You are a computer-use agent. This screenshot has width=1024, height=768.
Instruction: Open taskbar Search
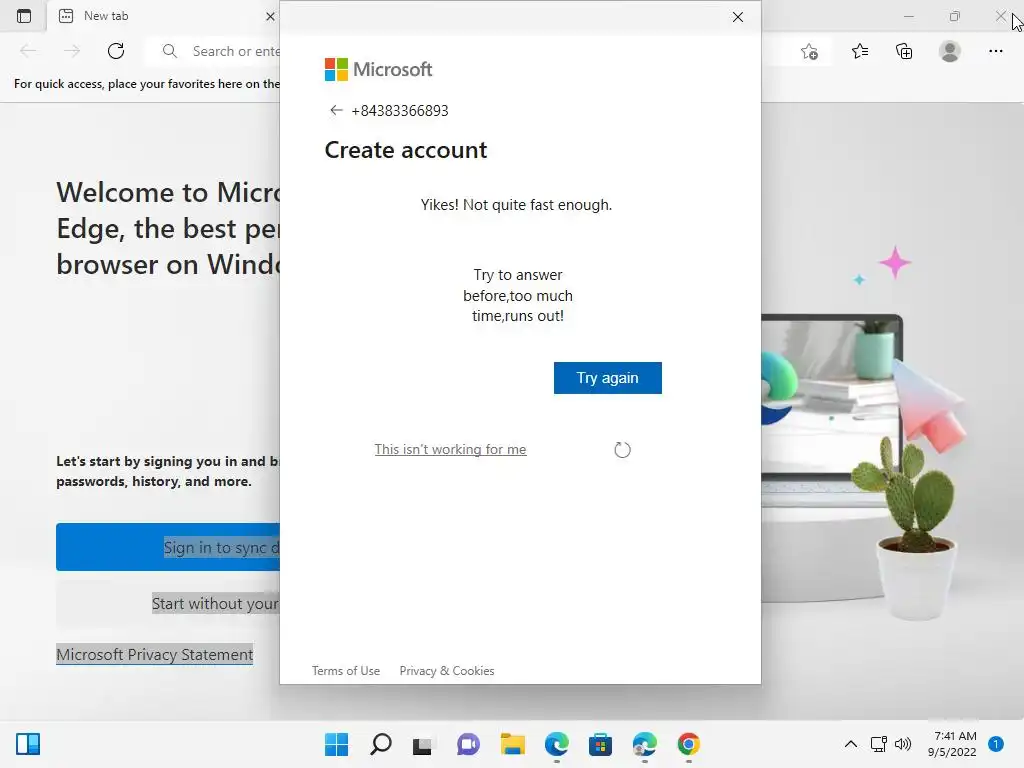(381, 744)
